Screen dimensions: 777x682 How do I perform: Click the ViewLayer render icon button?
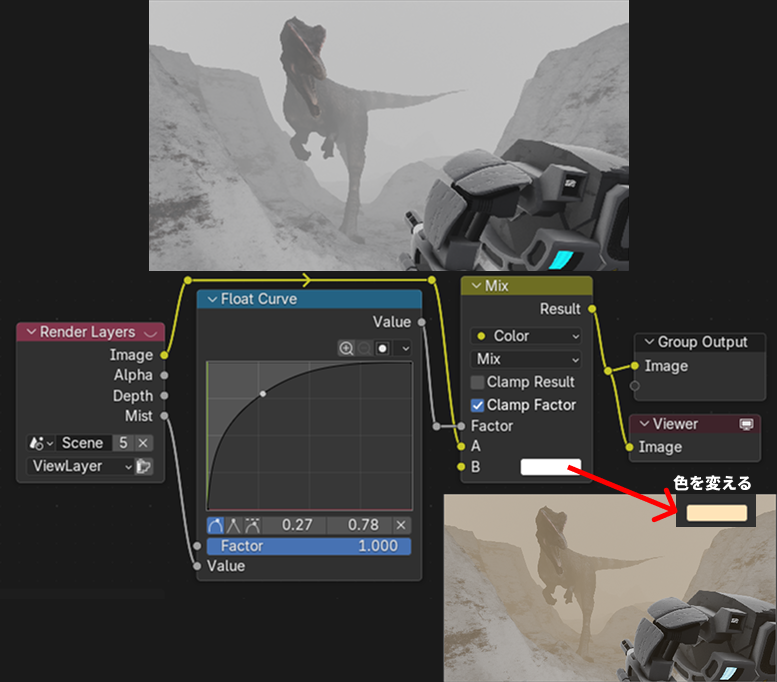tap(145, 466)
